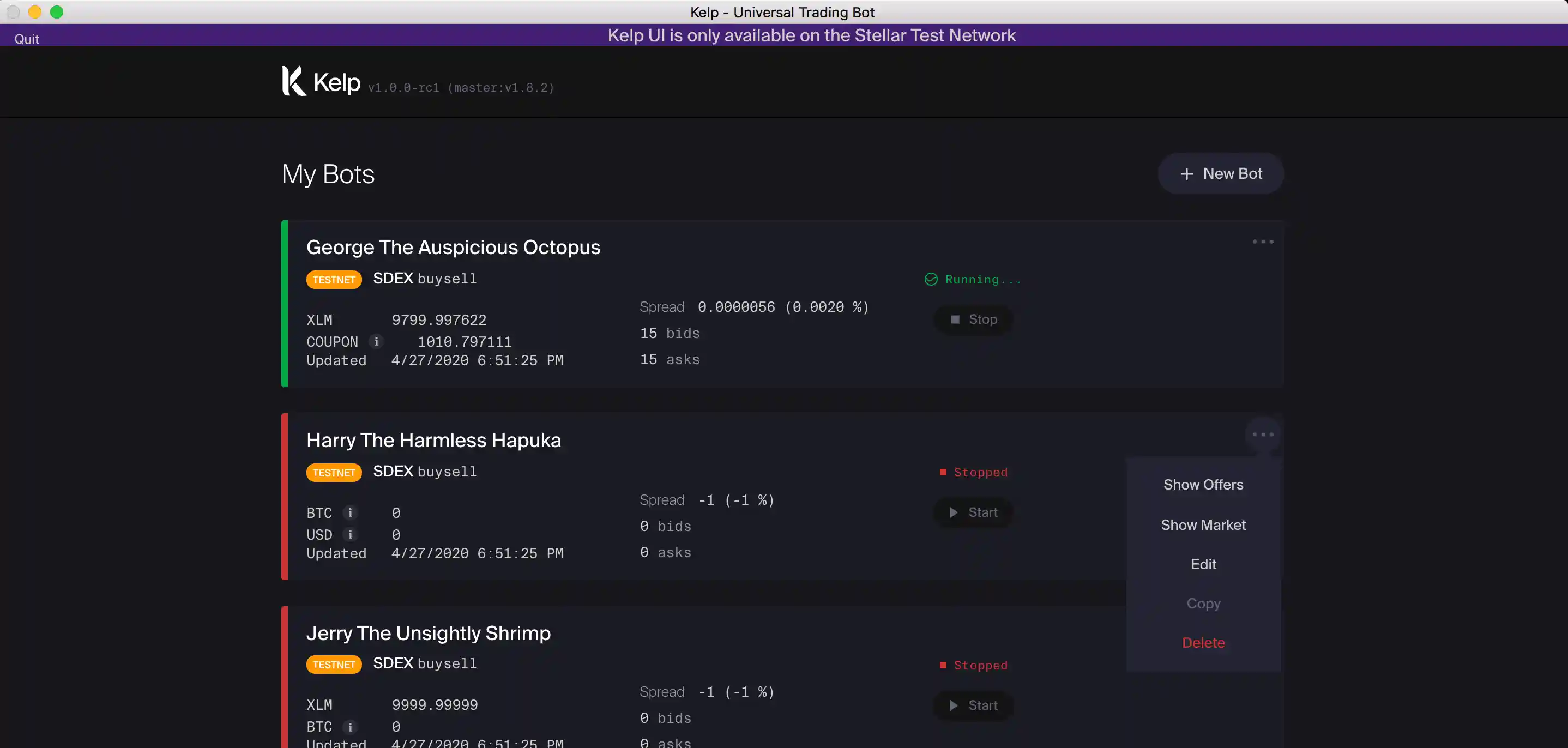
Task: Choose Edit from the context menu
Action: 1203,564
